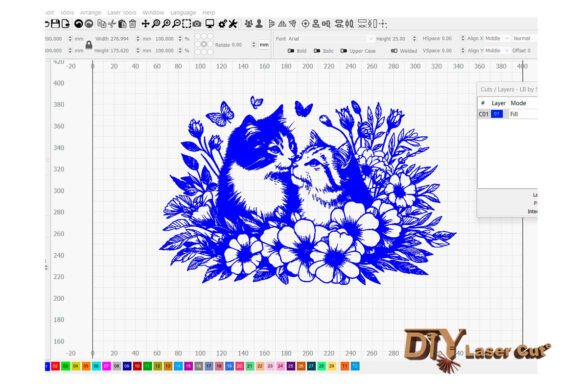Toggle the aspect ratio lock icon

89,45
